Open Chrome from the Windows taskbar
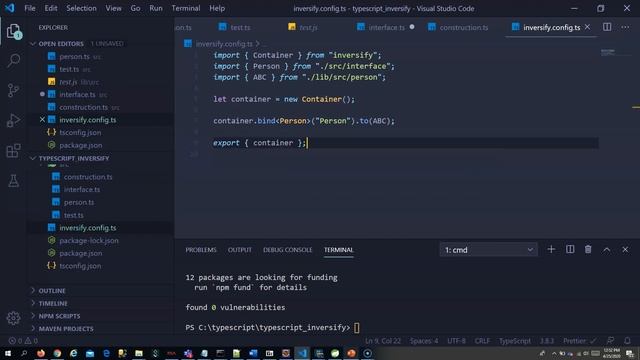 (57, 353)
